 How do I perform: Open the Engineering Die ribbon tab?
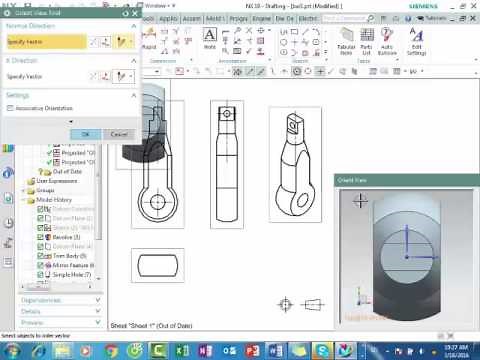(261, 19)
